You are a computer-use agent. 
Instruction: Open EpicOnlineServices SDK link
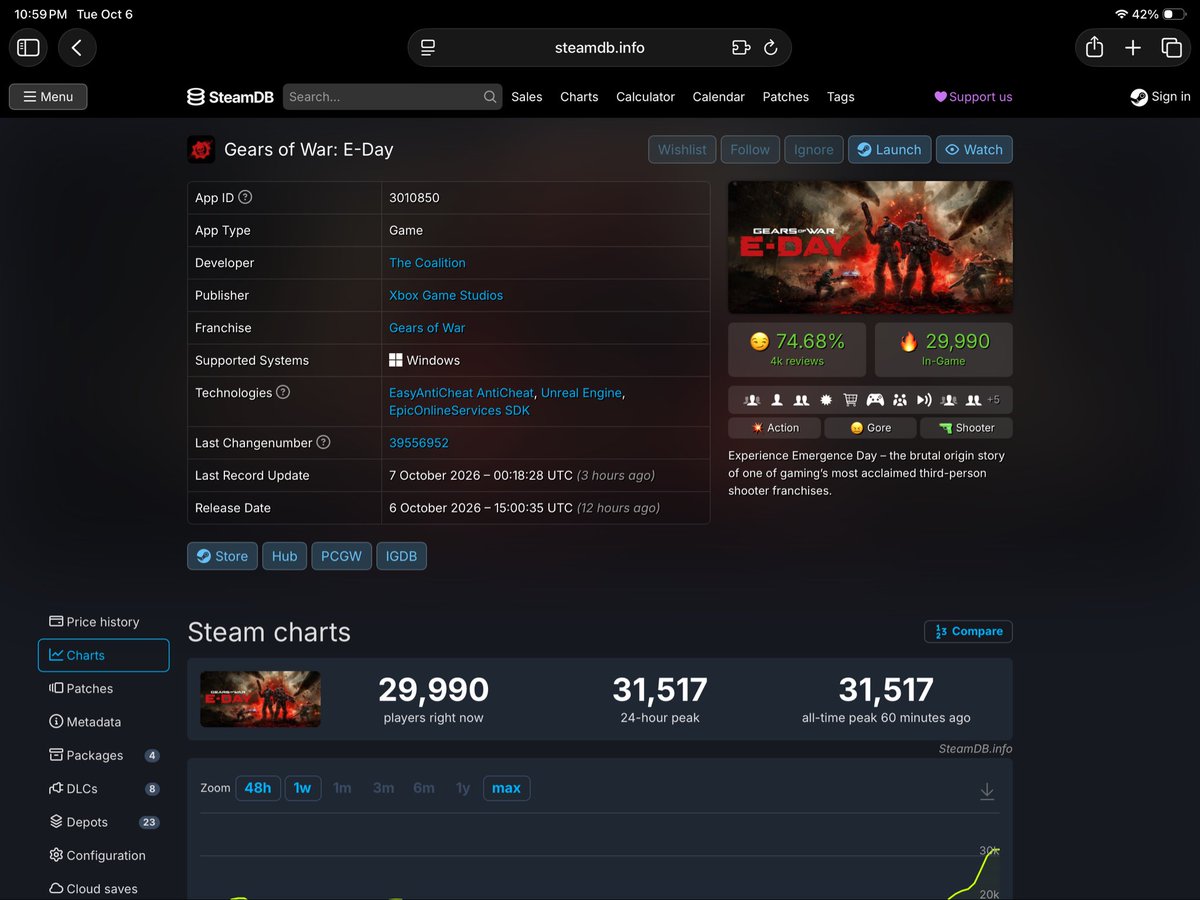coord(459,411)
